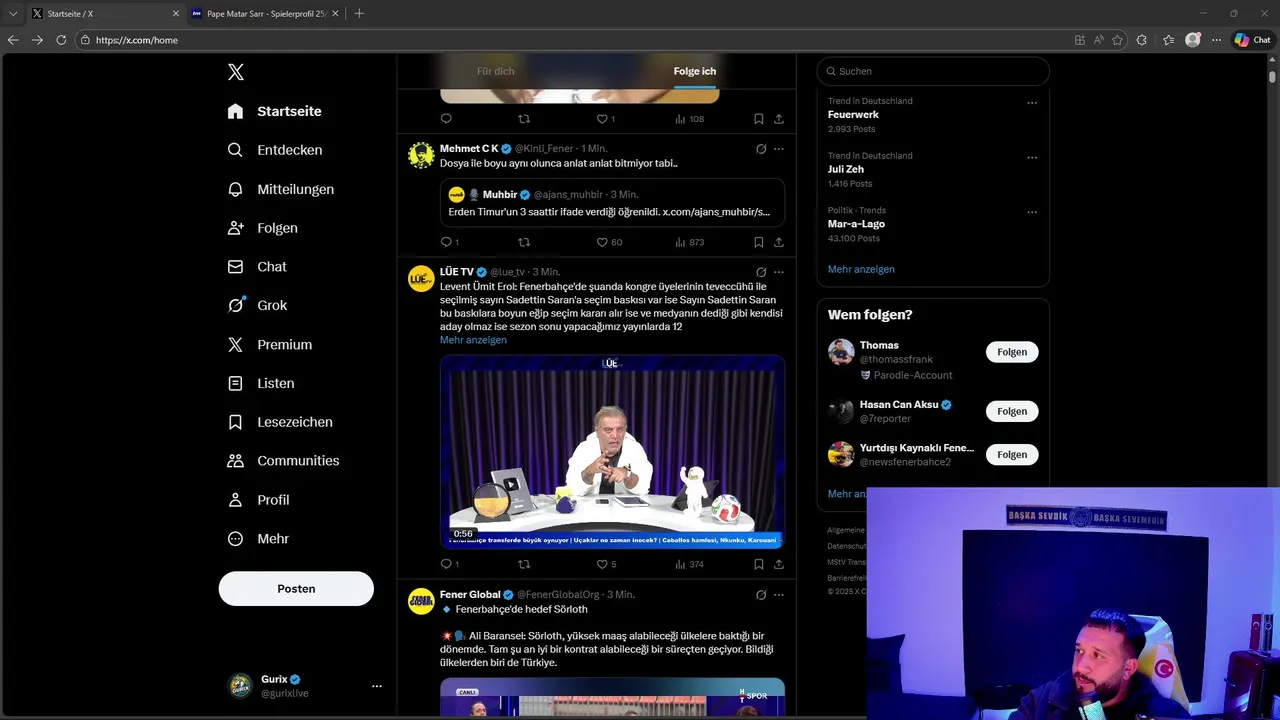Open Grok action on LÜE TV post

pos(761,272)
